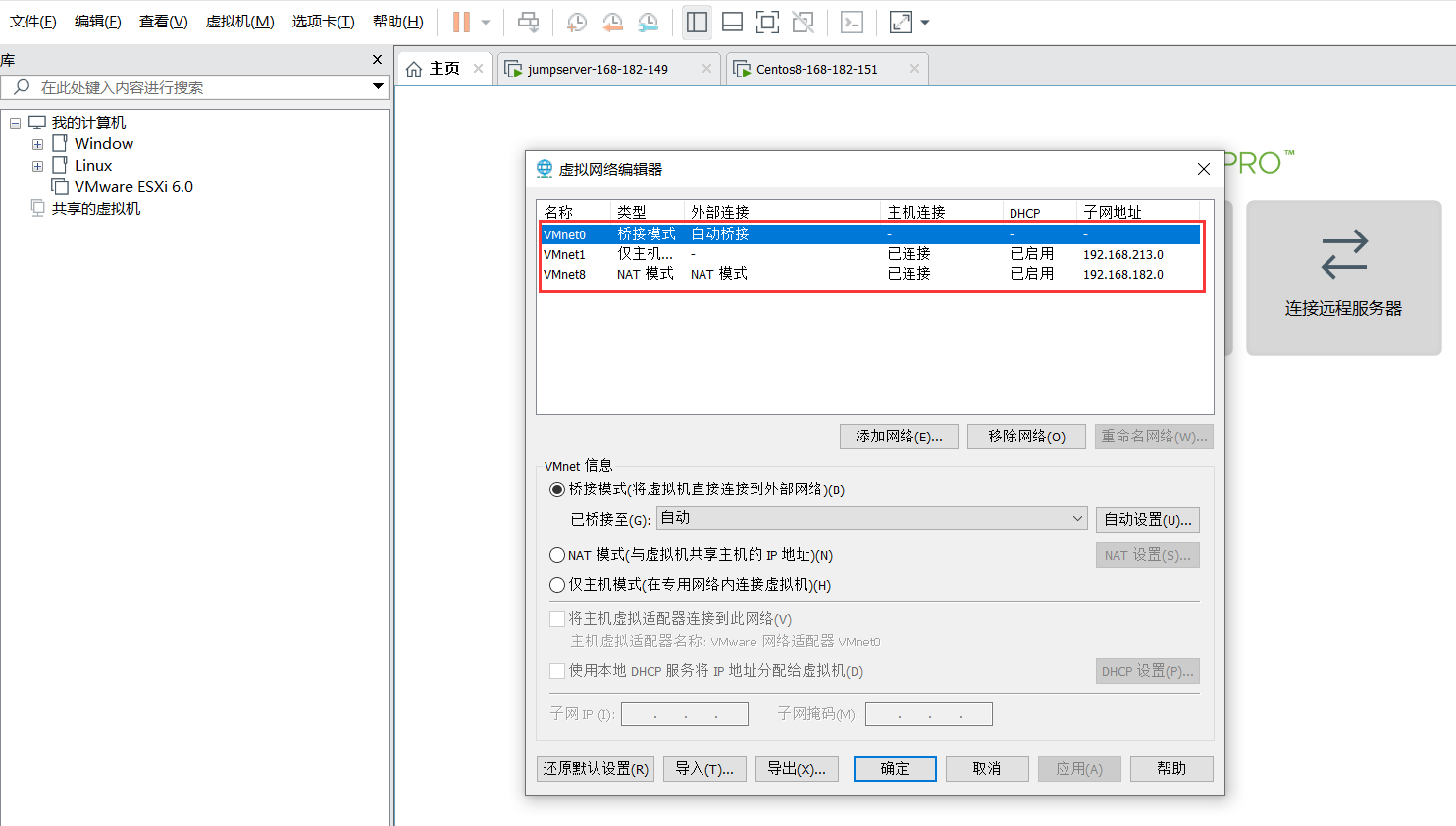Click the take snapshot clock icon
This screenshot has height=826, width=1456.
(x=577, y=22)
